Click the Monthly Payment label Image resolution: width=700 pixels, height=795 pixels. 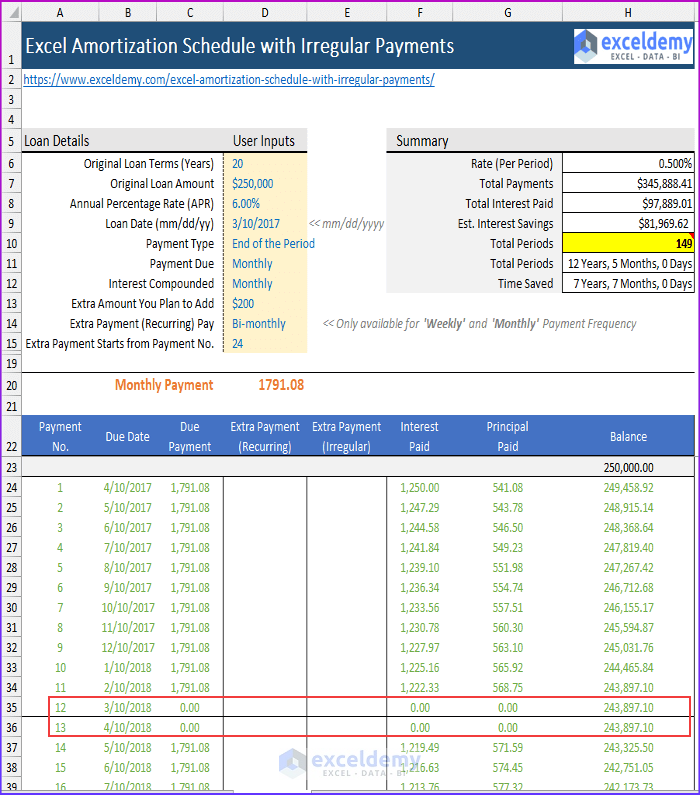[164, 385]
